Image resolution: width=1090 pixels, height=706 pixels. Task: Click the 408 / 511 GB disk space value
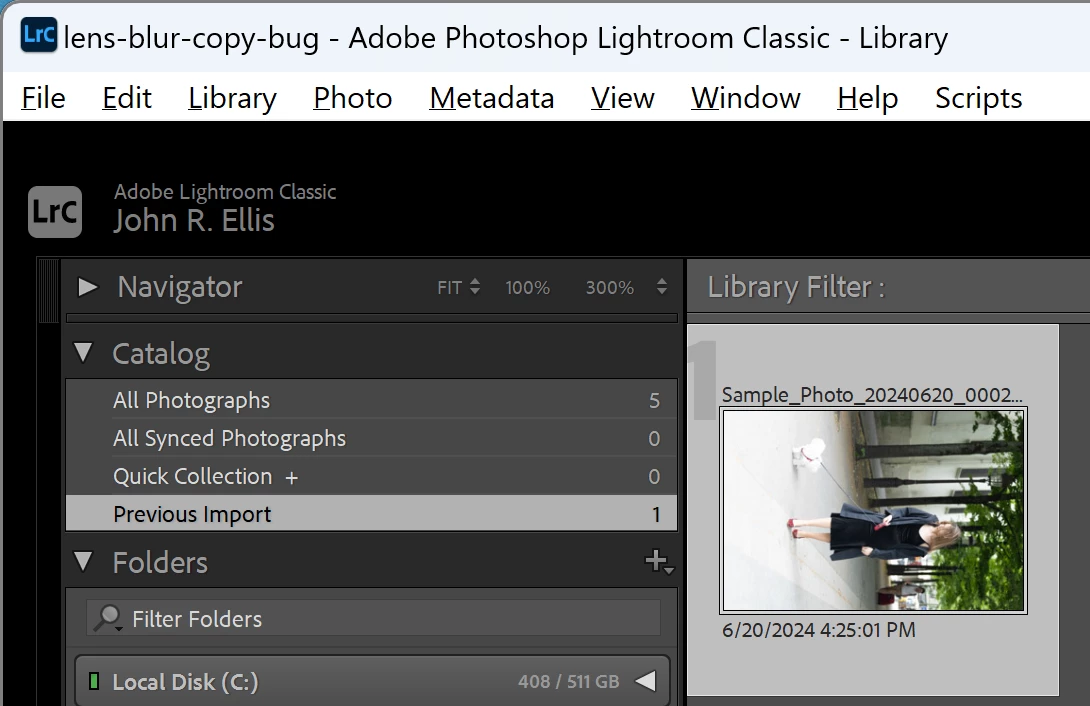(x=568, y=682)
